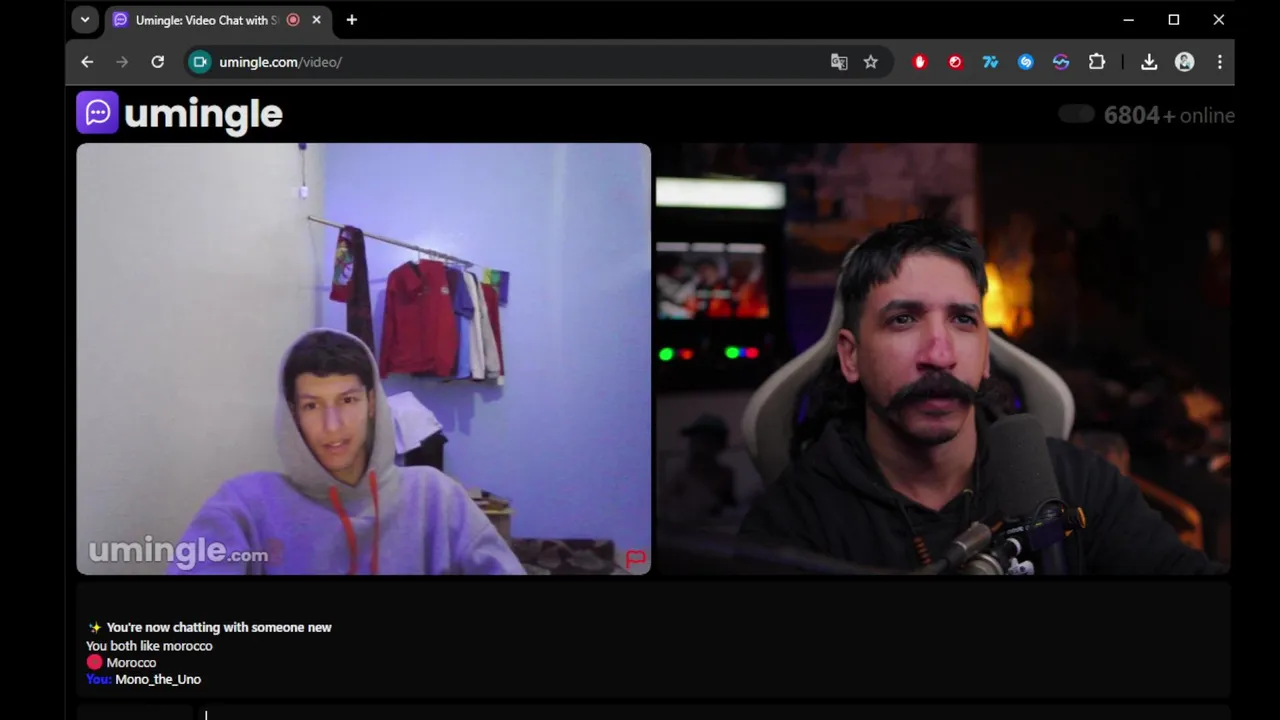Click the 'You both like morocco' line
The image size is (1280, 720).
[x=149, y=646]
